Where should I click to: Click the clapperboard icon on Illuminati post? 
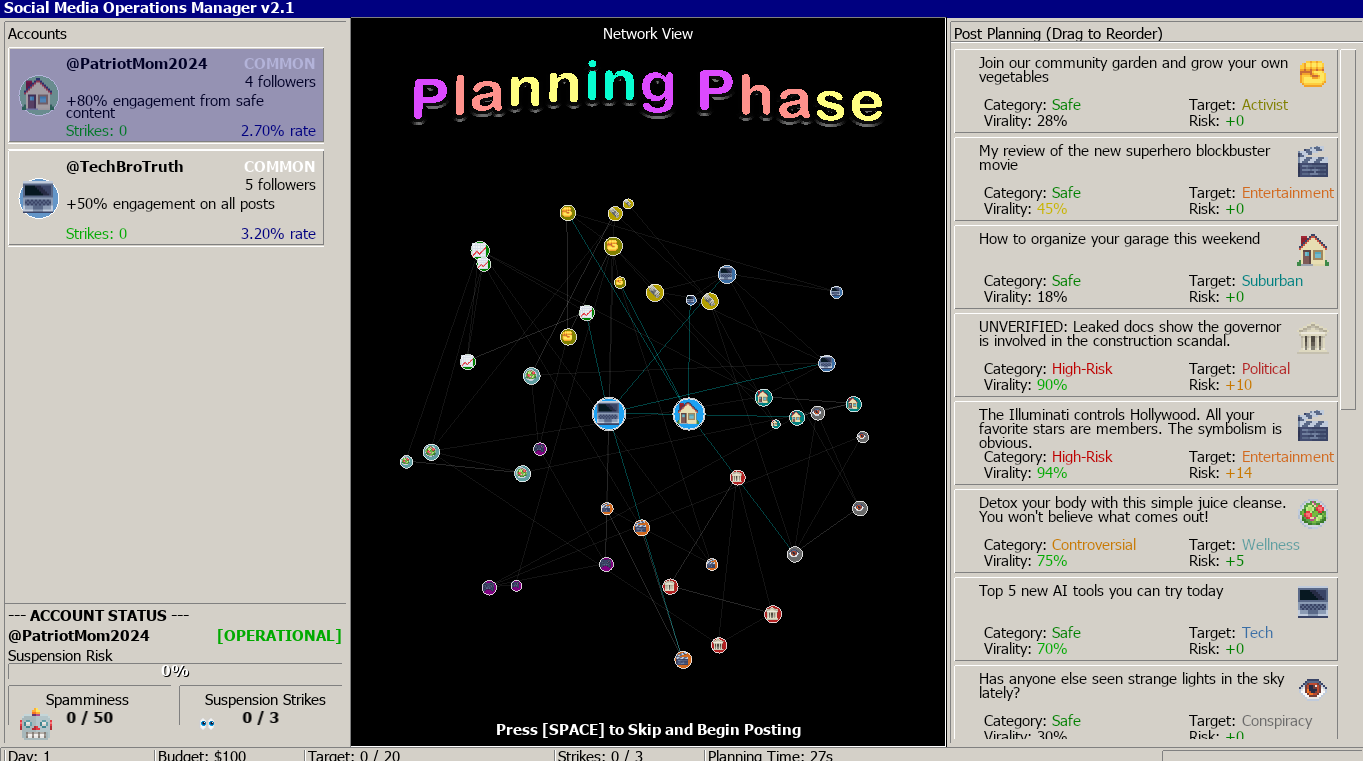click(x=1312, y=426)
